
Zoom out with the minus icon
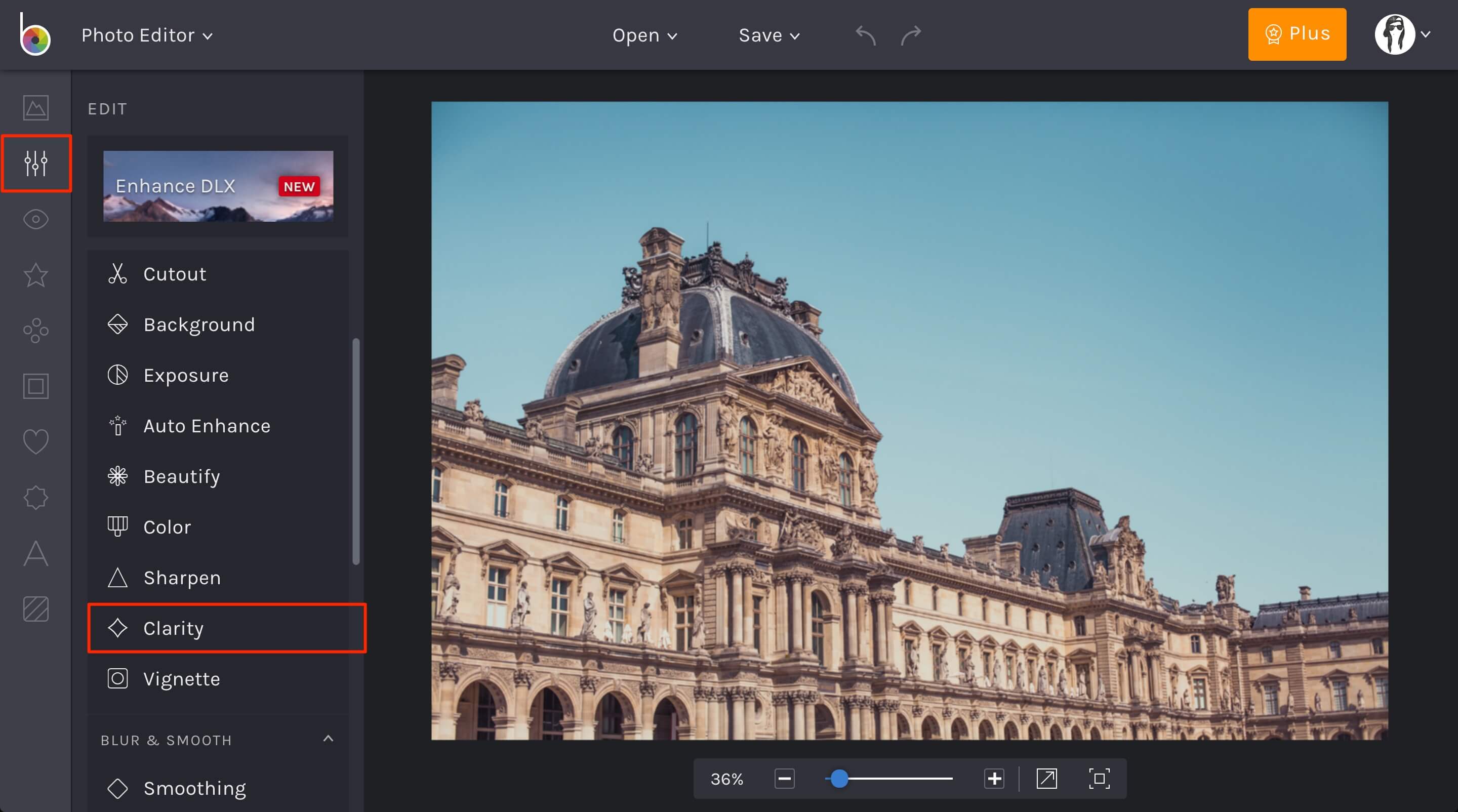(x=785, y=779)
